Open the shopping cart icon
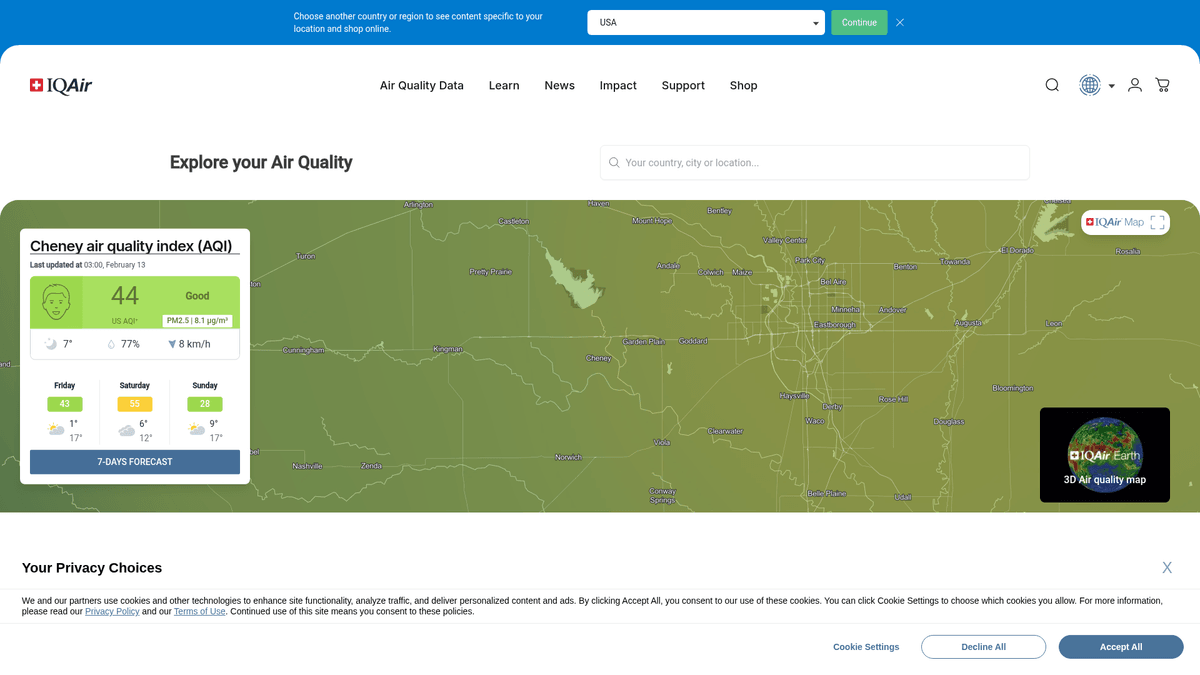 tap(1162, 85)
